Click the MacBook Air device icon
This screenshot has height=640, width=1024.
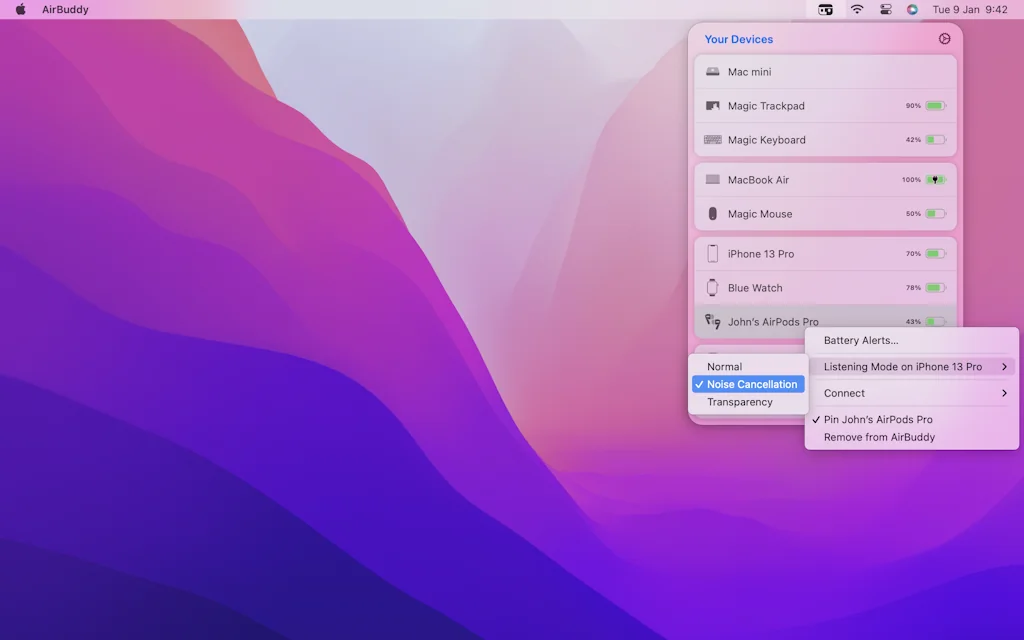point(712,180)
